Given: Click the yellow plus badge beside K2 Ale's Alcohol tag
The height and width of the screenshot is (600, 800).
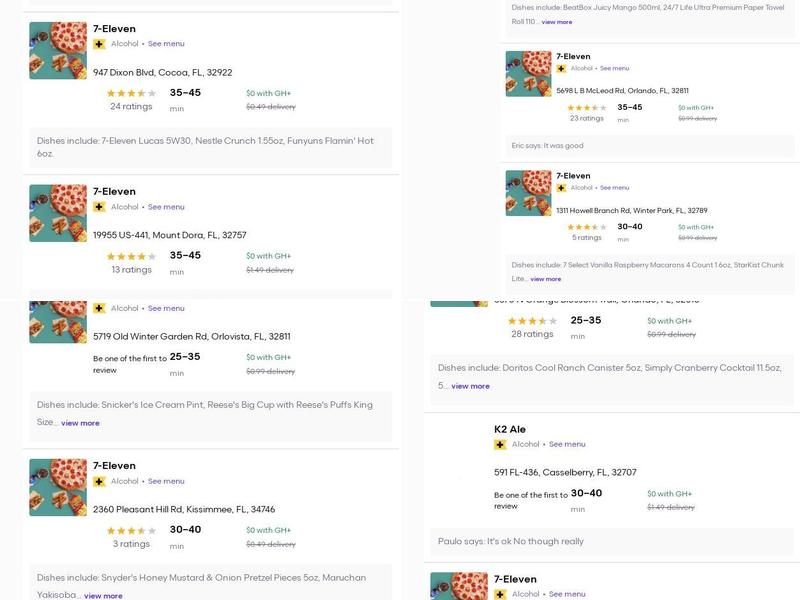Looking at the screenshot, I should tap(500, 444).
